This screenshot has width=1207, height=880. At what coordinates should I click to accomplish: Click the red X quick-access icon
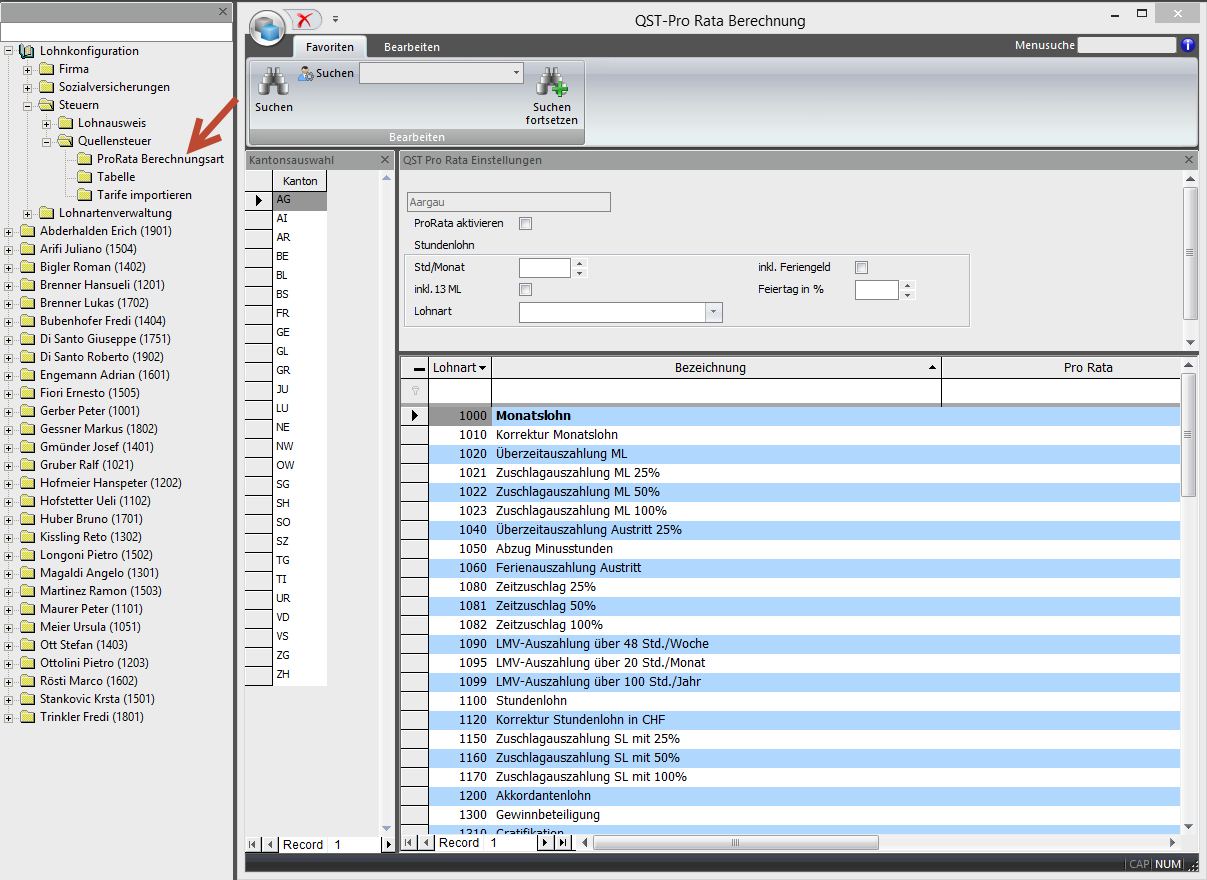304,19
